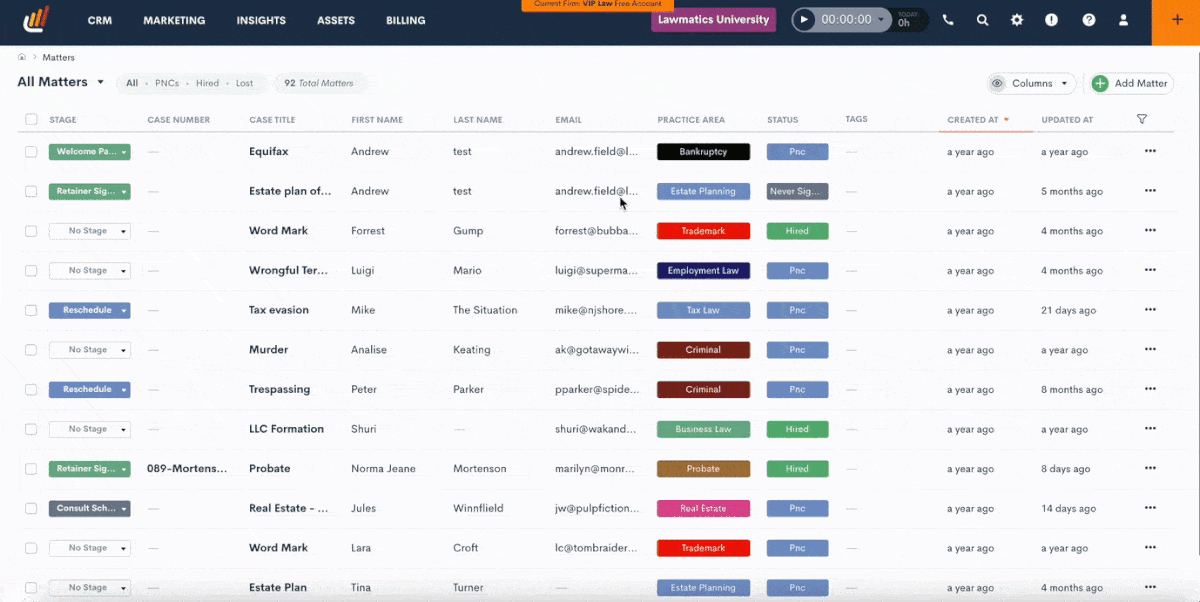Sort by the Last Name column header

coord(477,120)
